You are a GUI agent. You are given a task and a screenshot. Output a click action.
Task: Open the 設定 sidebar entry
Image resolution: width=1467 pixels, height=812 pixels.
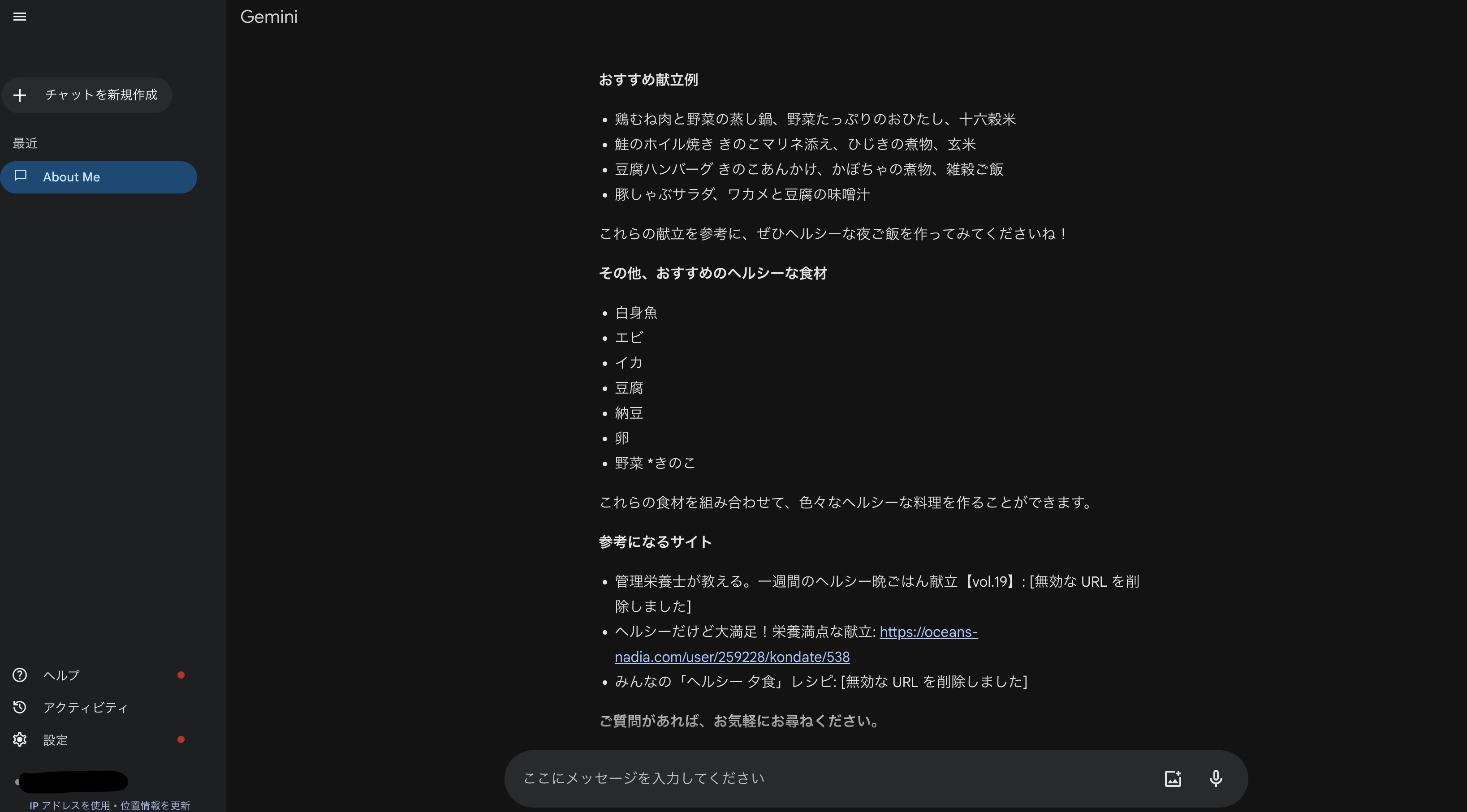tap(55, 739)
